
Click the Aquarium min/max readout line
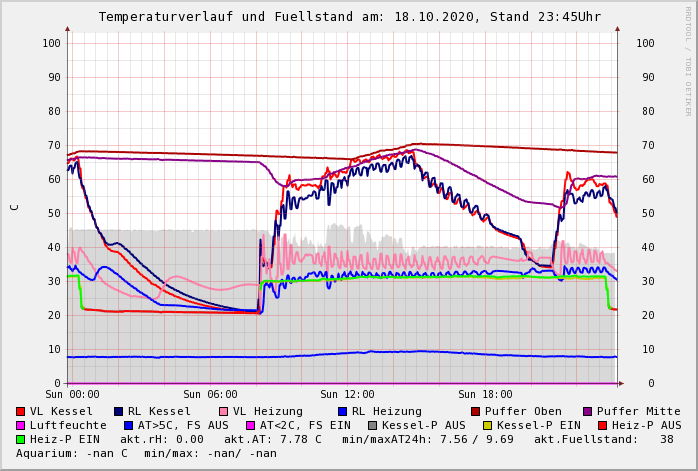(x=146, y=453)
